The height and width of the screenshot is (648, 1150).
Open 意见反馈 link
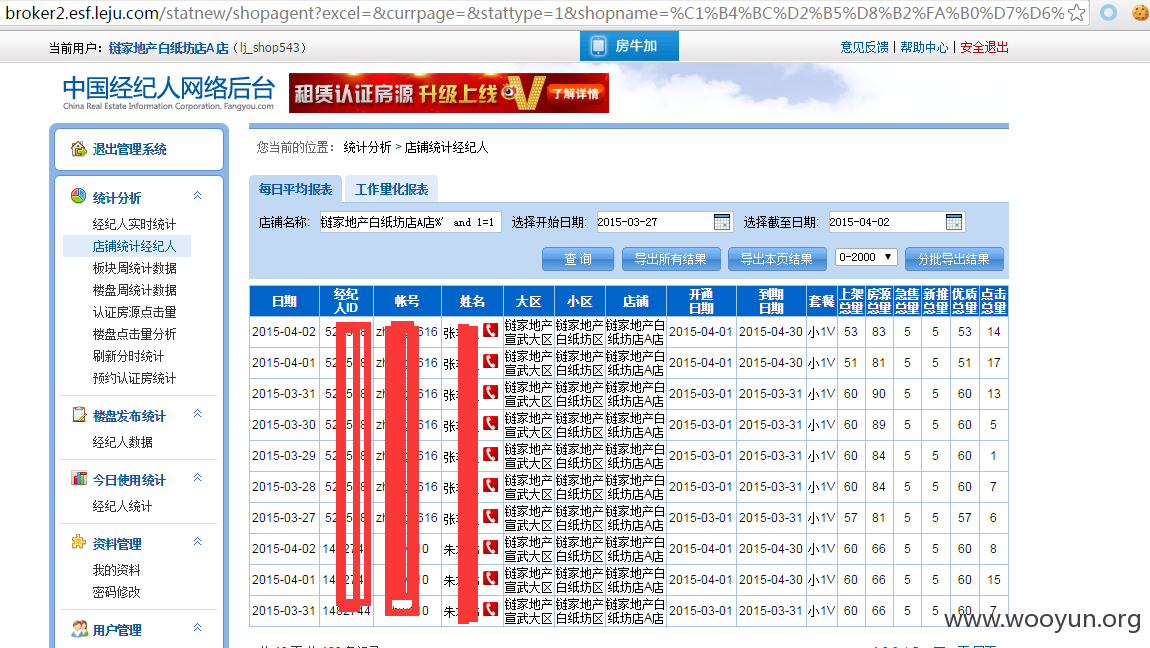(865, 47)
